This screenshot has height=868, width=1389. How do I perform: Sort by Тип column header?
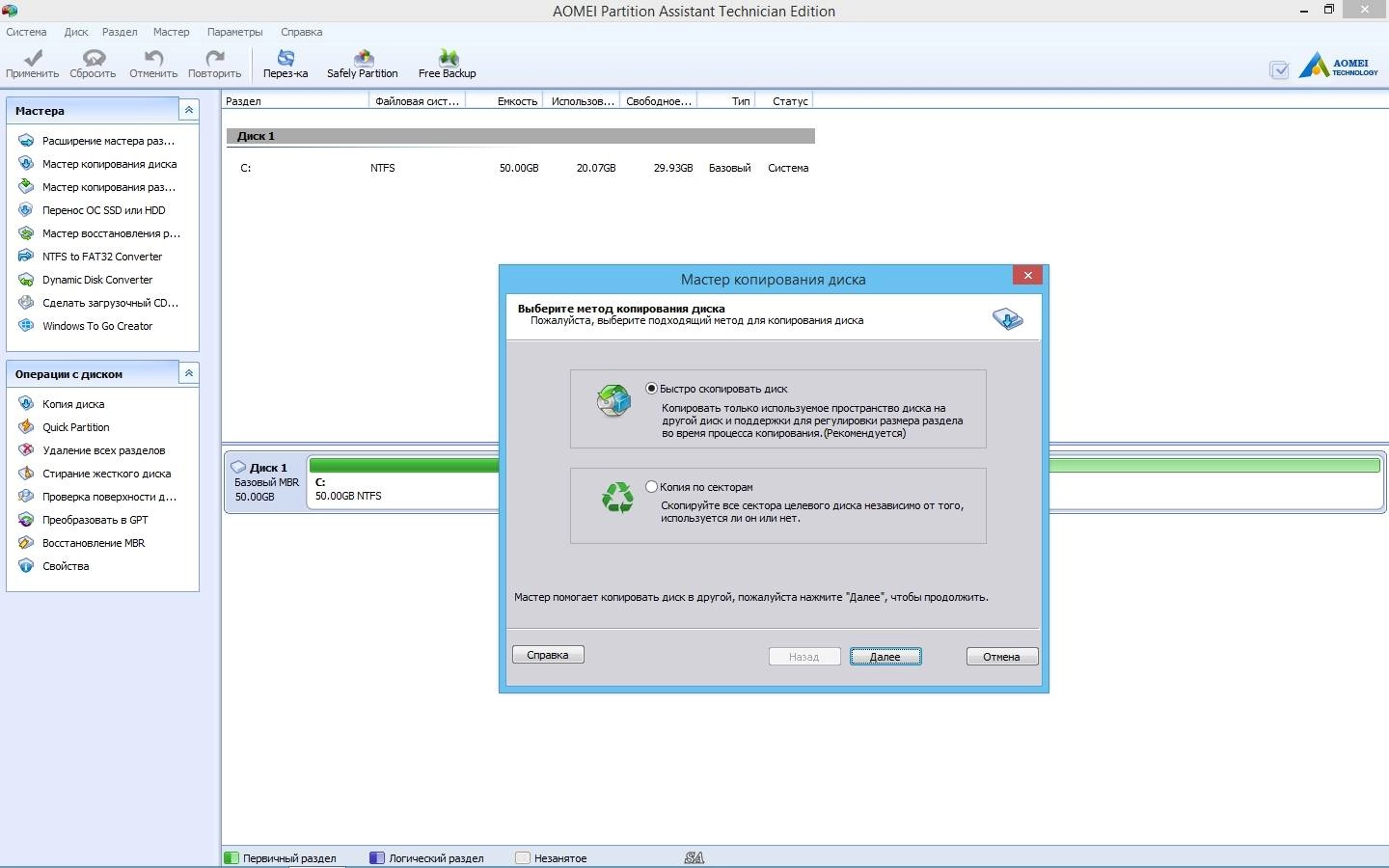click(726, 100)
